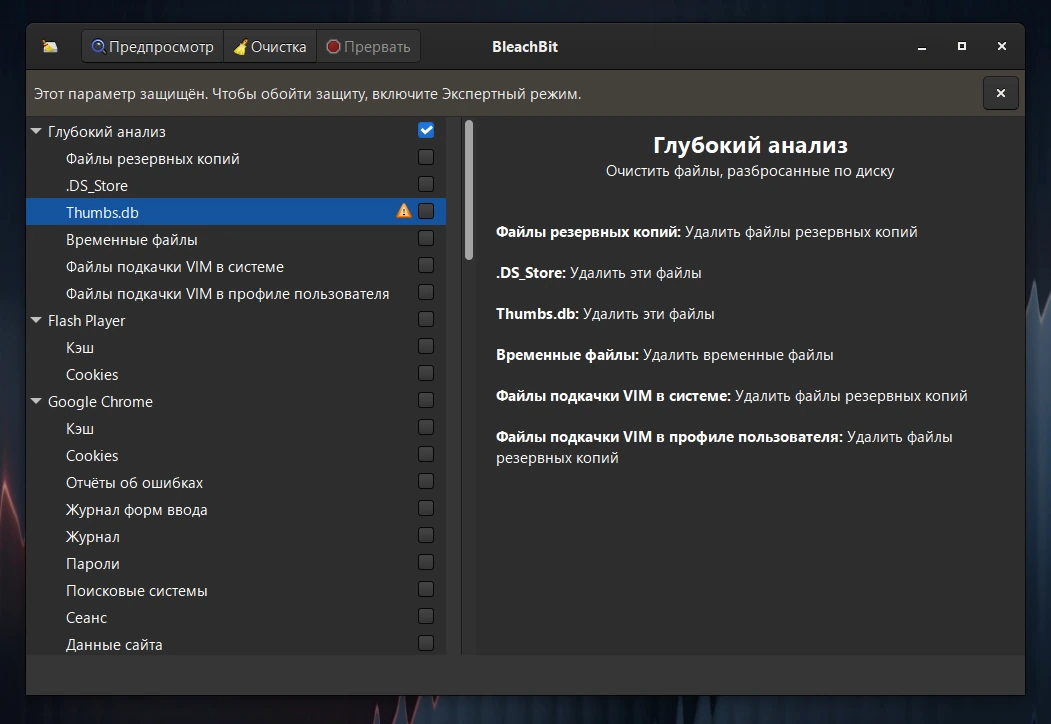Open the BleachBit application menu icon
Viewport: 1051px width, 724px height.
50,47
